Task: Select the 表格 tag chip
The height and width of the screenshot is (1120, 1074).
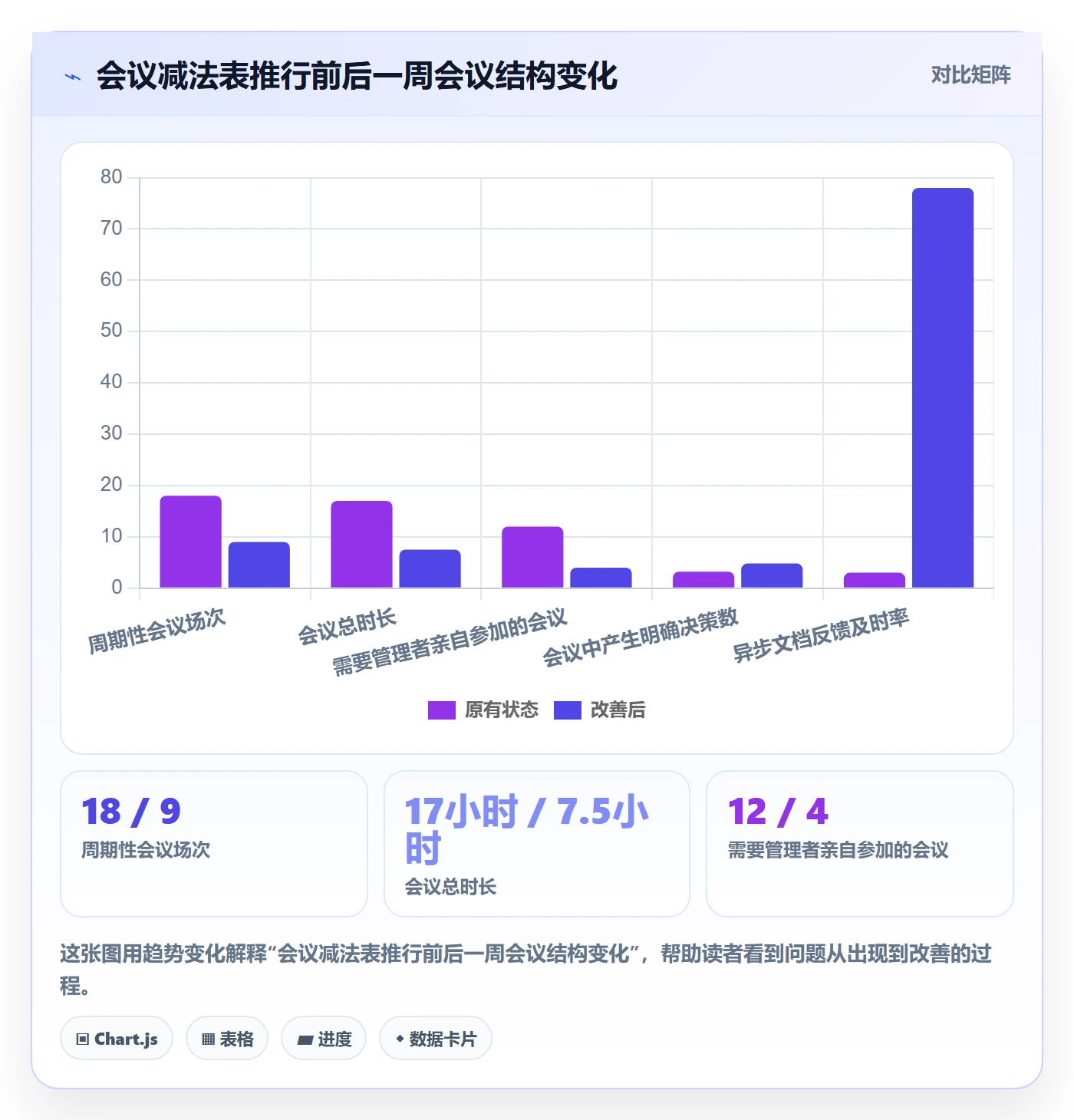Action: (227, 1039)
